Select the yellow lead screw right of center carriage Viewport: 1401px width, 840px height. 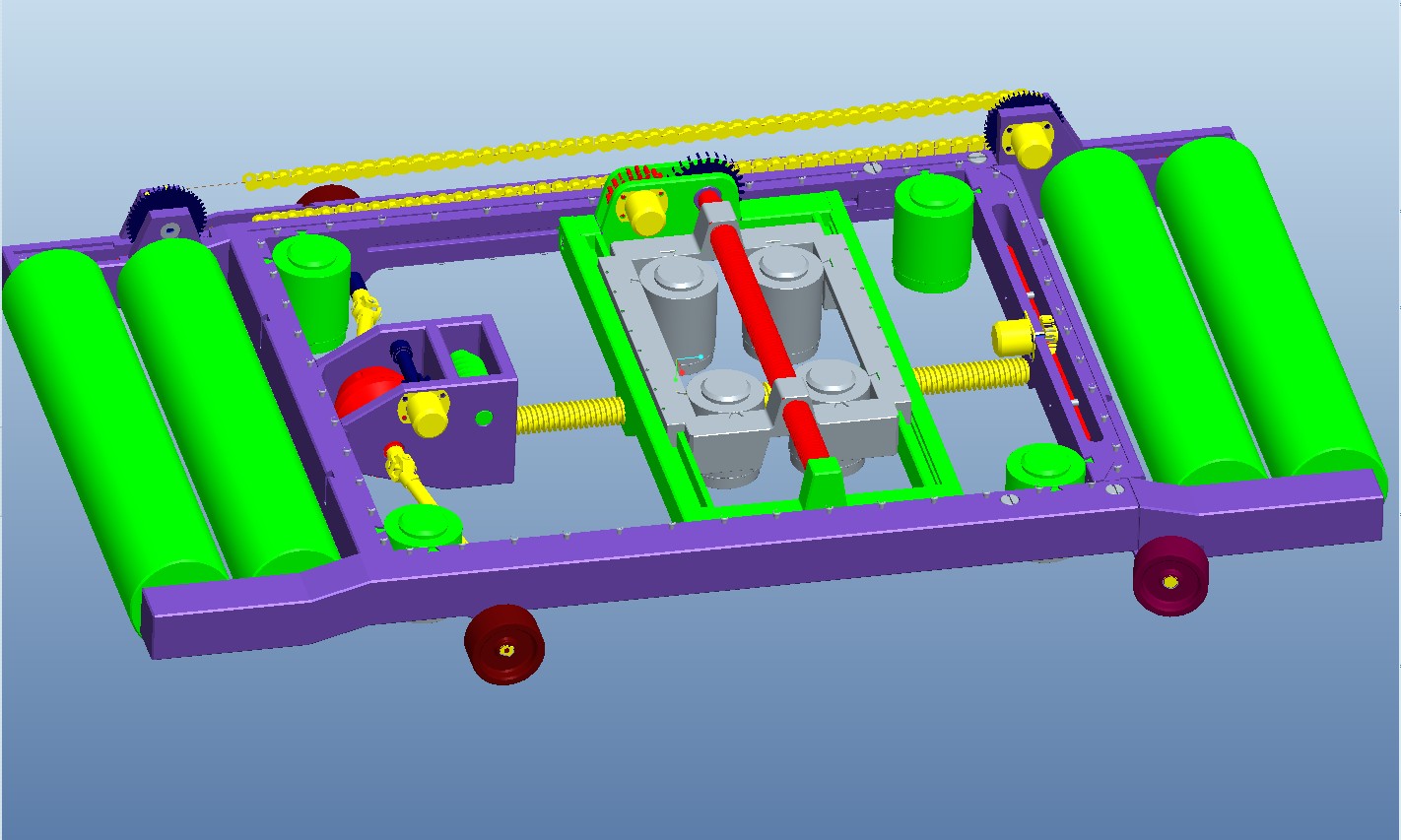pyautogui.click(x=970, y=375)
